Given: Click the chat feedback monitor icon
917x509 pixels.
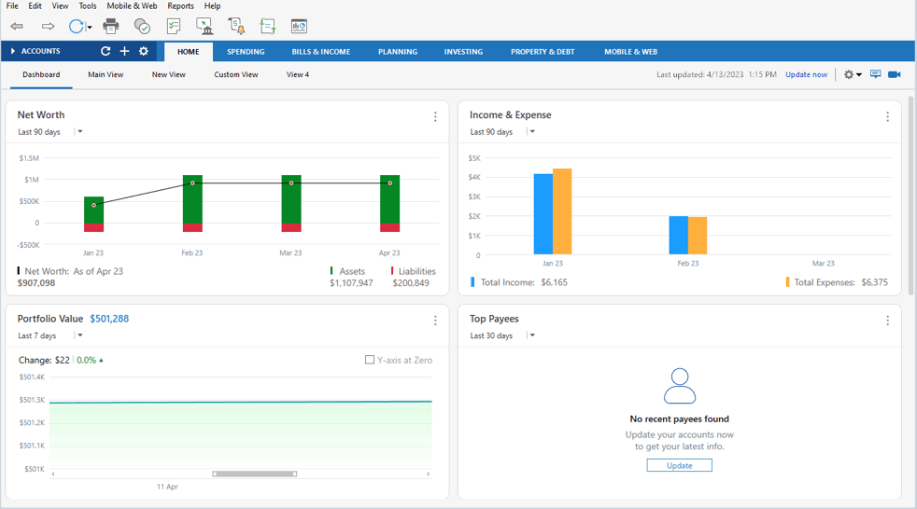Looking at the screenshot, I should pos(875,74).
